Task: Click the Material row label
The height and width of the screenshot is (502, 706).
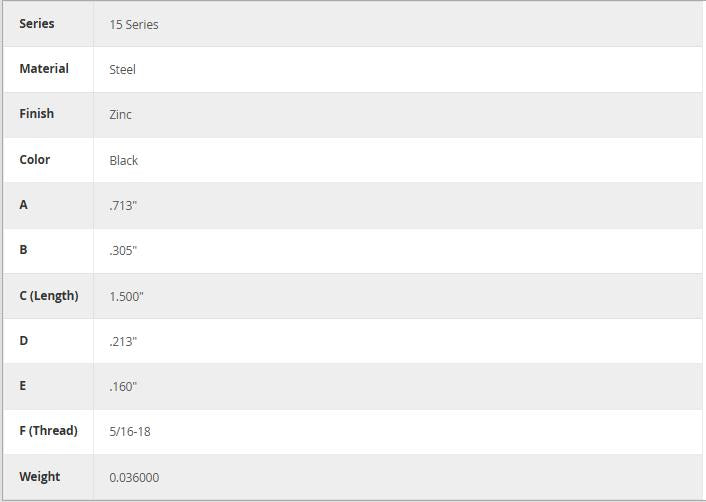Action: point(44,68)
